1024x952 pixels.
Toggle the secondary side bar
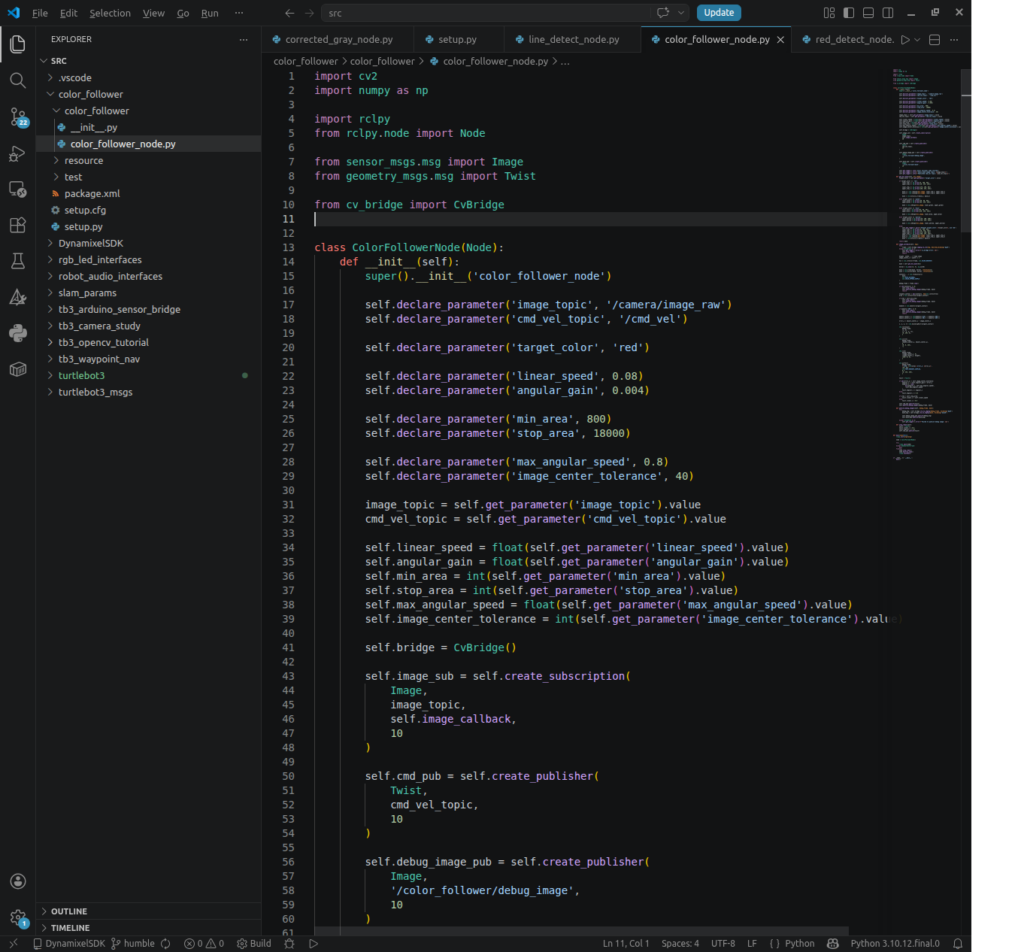(x=888, y=12)
